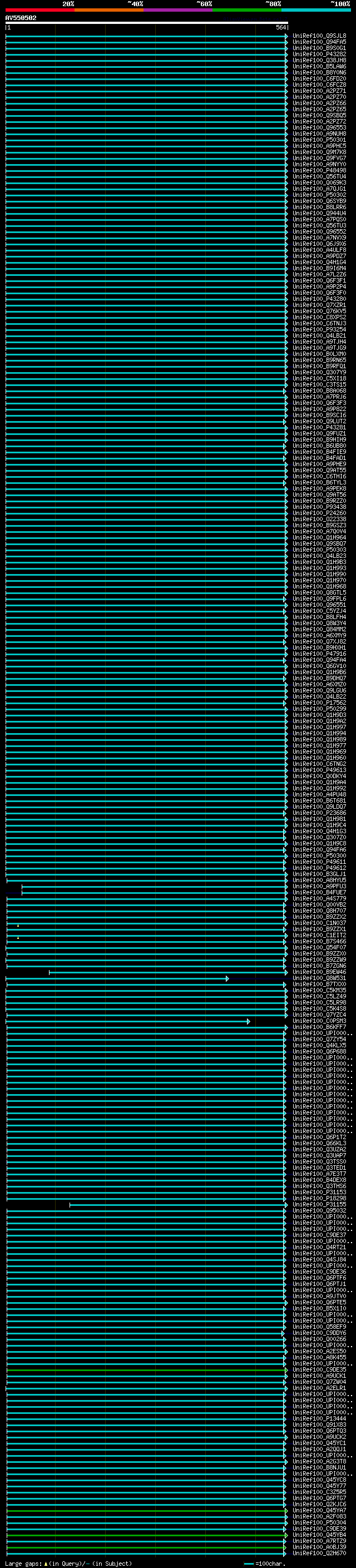The height and width of the screenshot is (1568, 356).
Task: Click the green alignment bar for UniRef100_Q45YA7
Action: [x=147, y=1510]
